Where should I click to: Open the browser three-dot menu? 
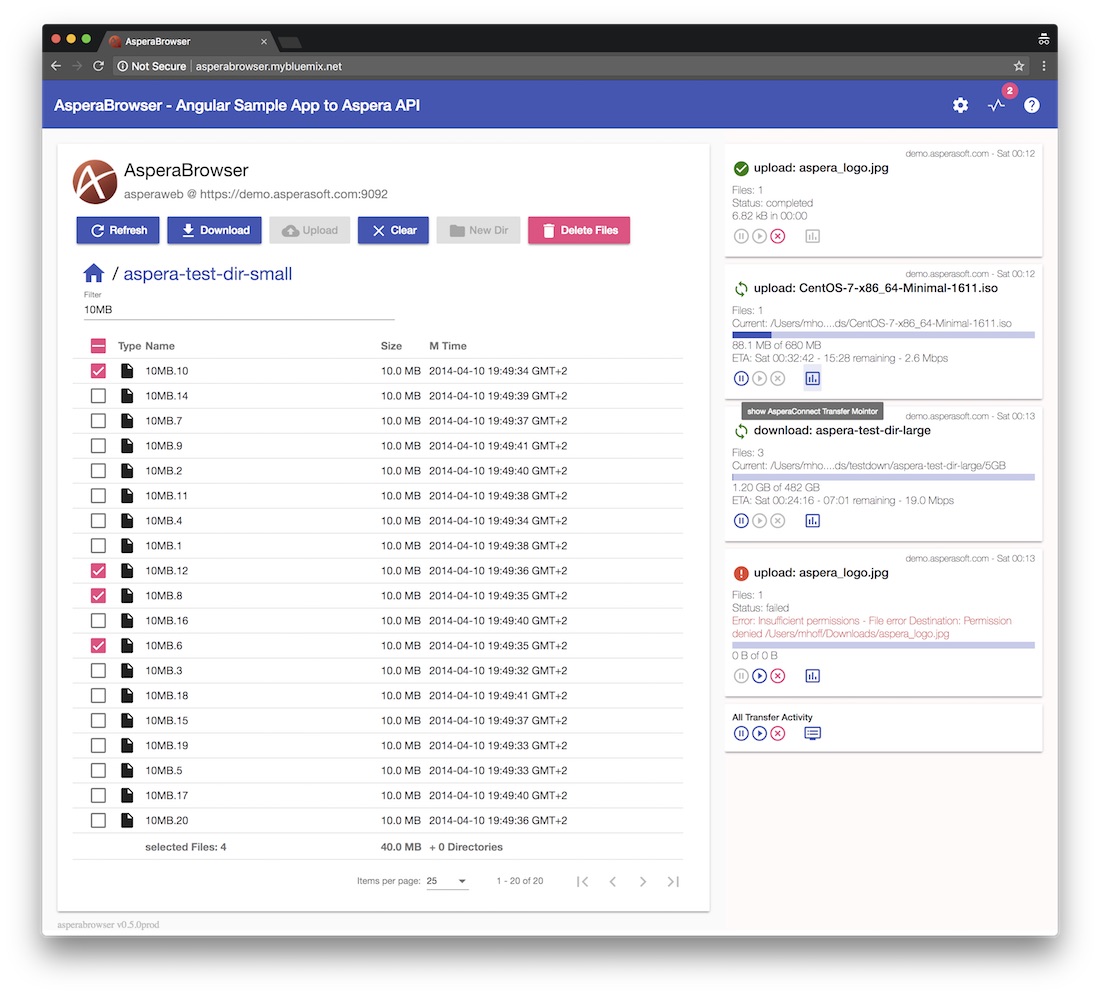click(1044, 66)
